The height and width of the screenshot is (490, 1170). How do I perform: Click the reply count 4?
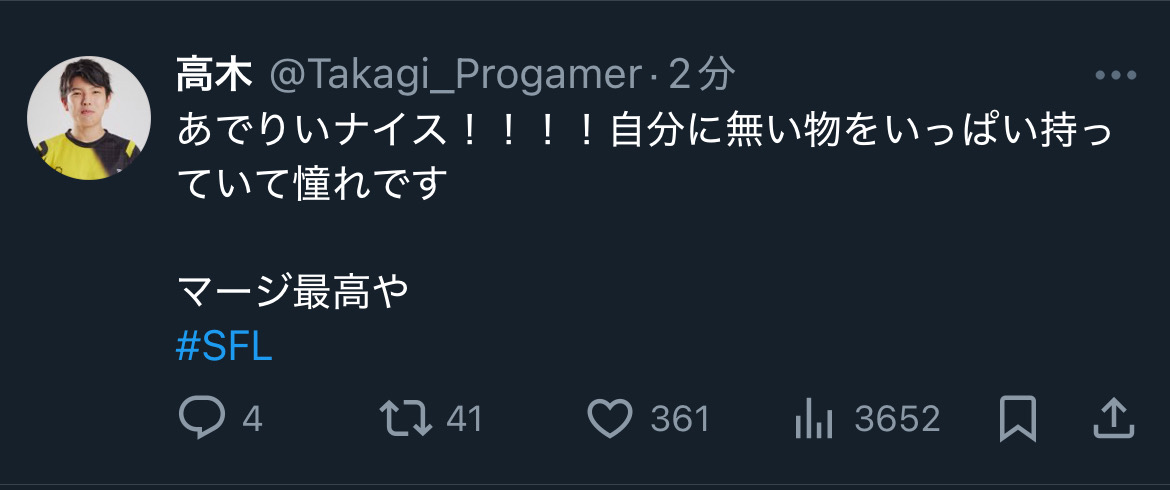tap(252, 419)
